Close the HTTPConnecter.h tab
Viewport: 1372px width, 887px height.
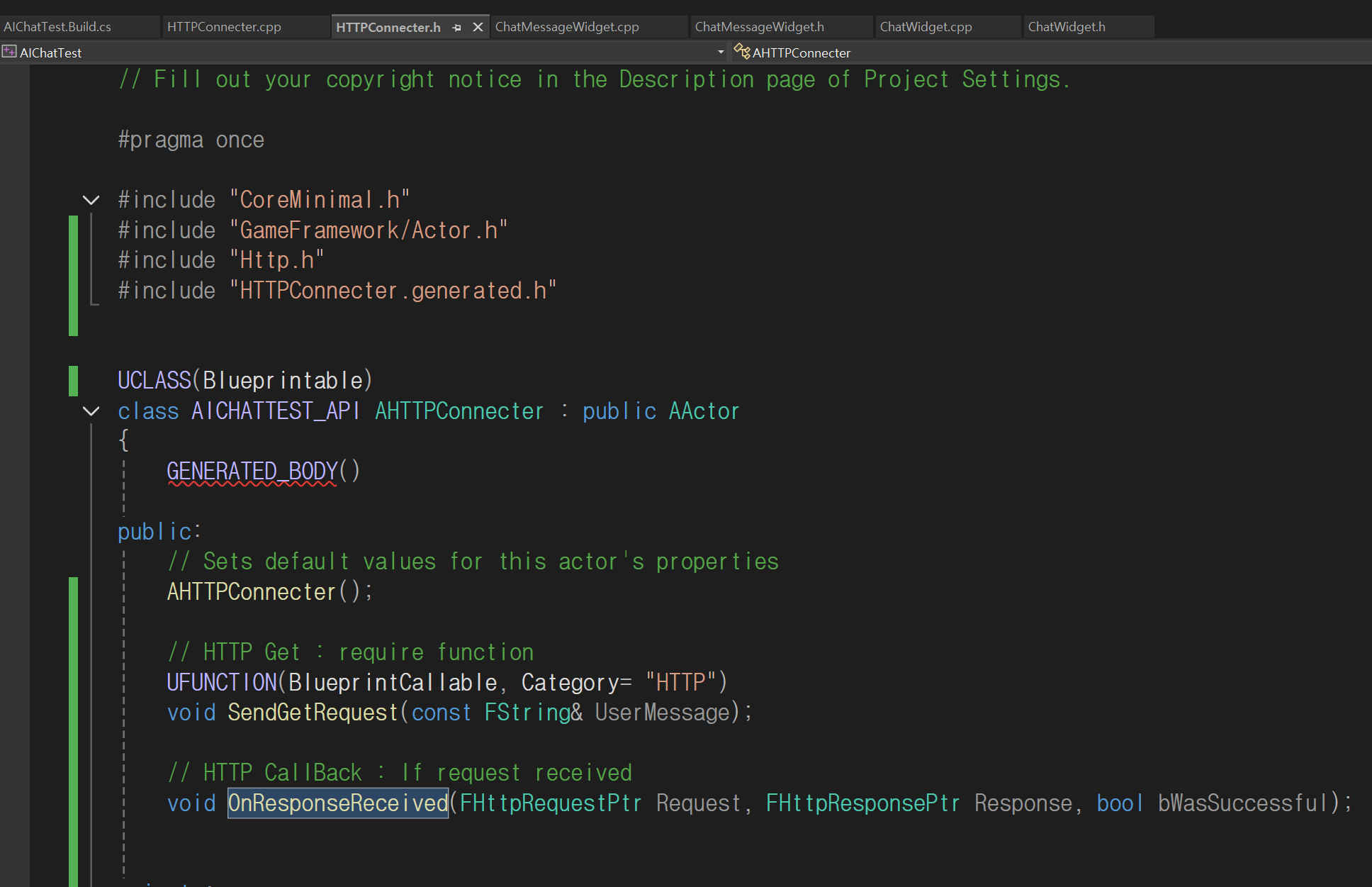[x=478, y=27]
